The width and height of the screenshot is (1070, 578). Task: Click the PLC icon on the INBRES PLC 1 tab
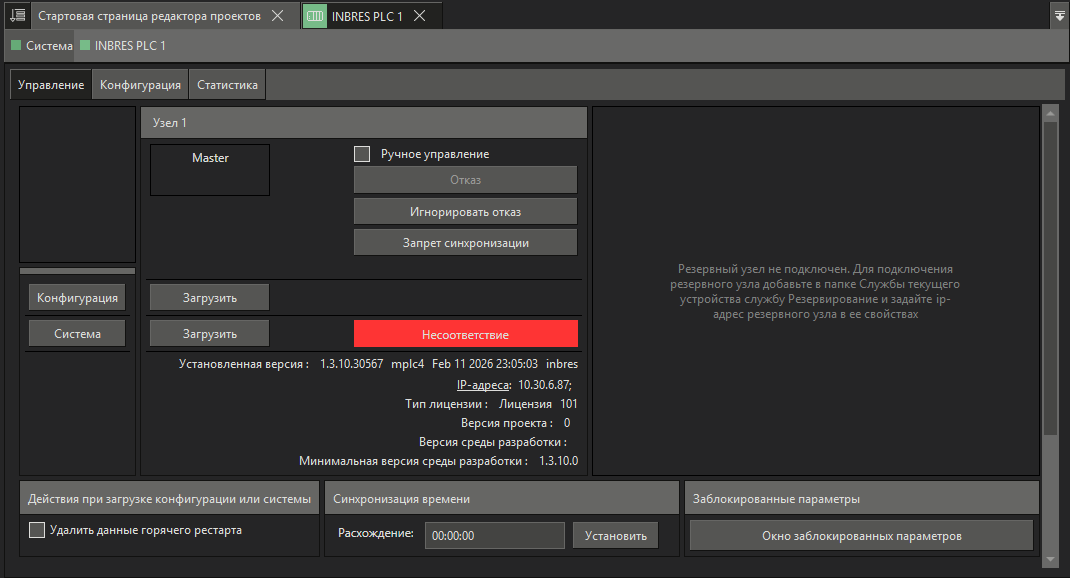coord(315,16)
